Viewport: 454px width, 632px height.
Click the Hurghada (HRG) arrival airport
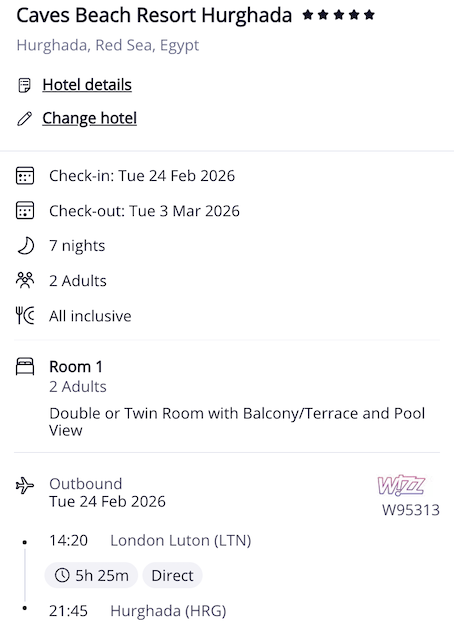point(168,611)
